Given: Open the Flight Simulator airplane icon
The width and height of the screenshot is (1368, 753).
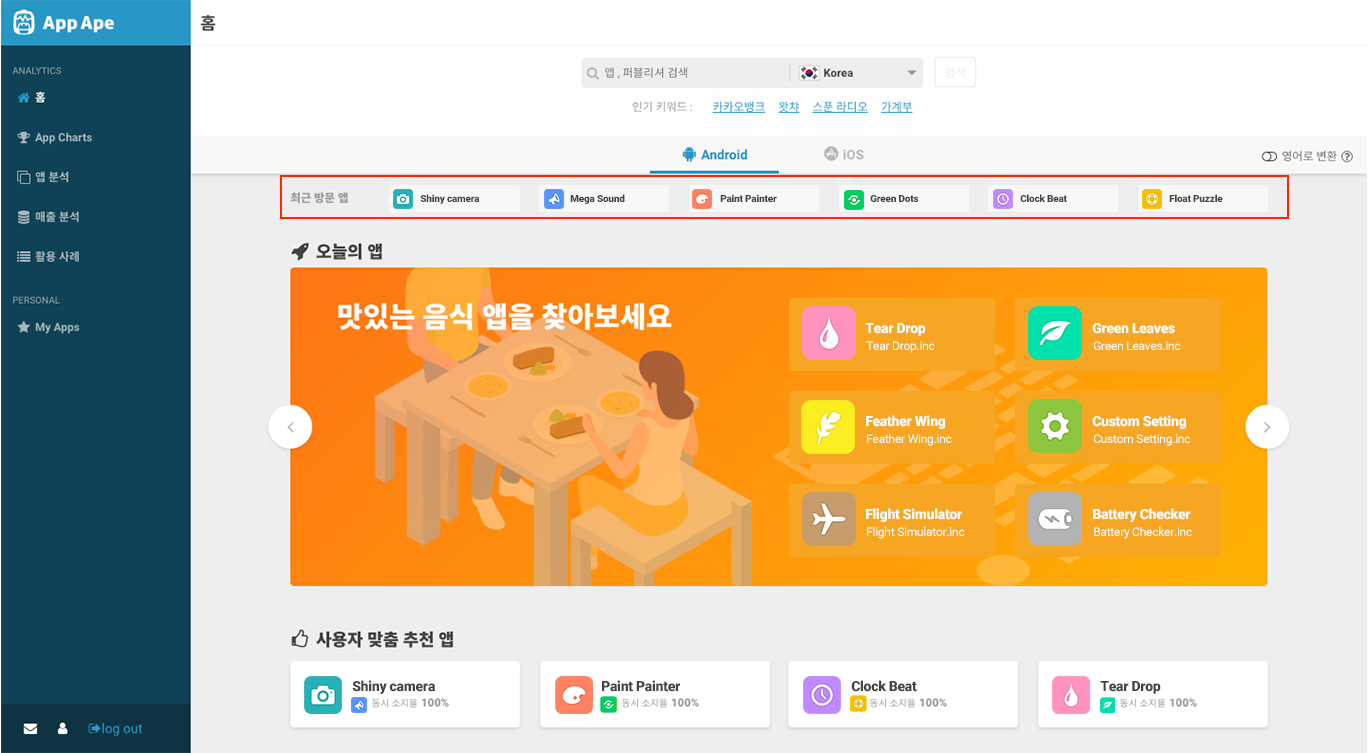Looking at the screenshot, I should click(828, 519).
